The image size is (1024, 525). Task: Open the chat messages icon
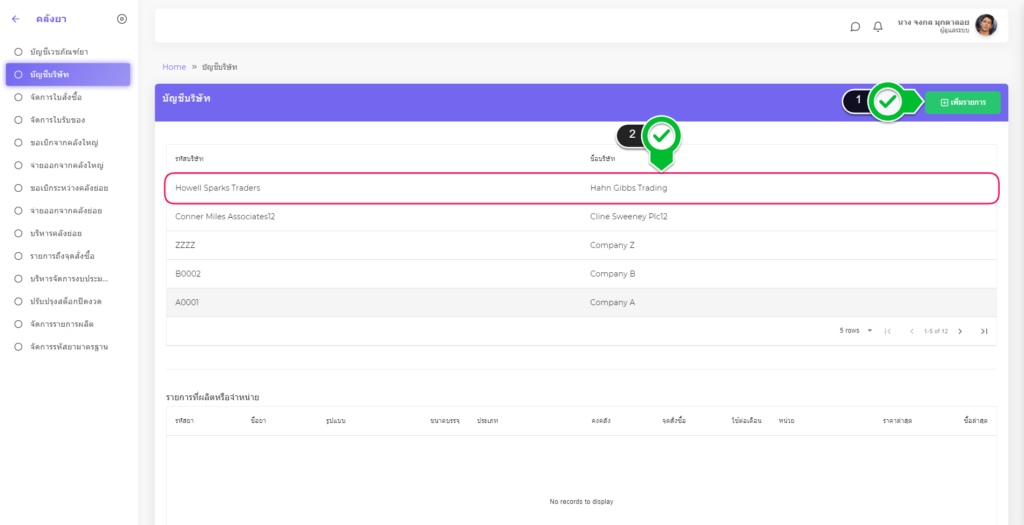click(855, 27)
